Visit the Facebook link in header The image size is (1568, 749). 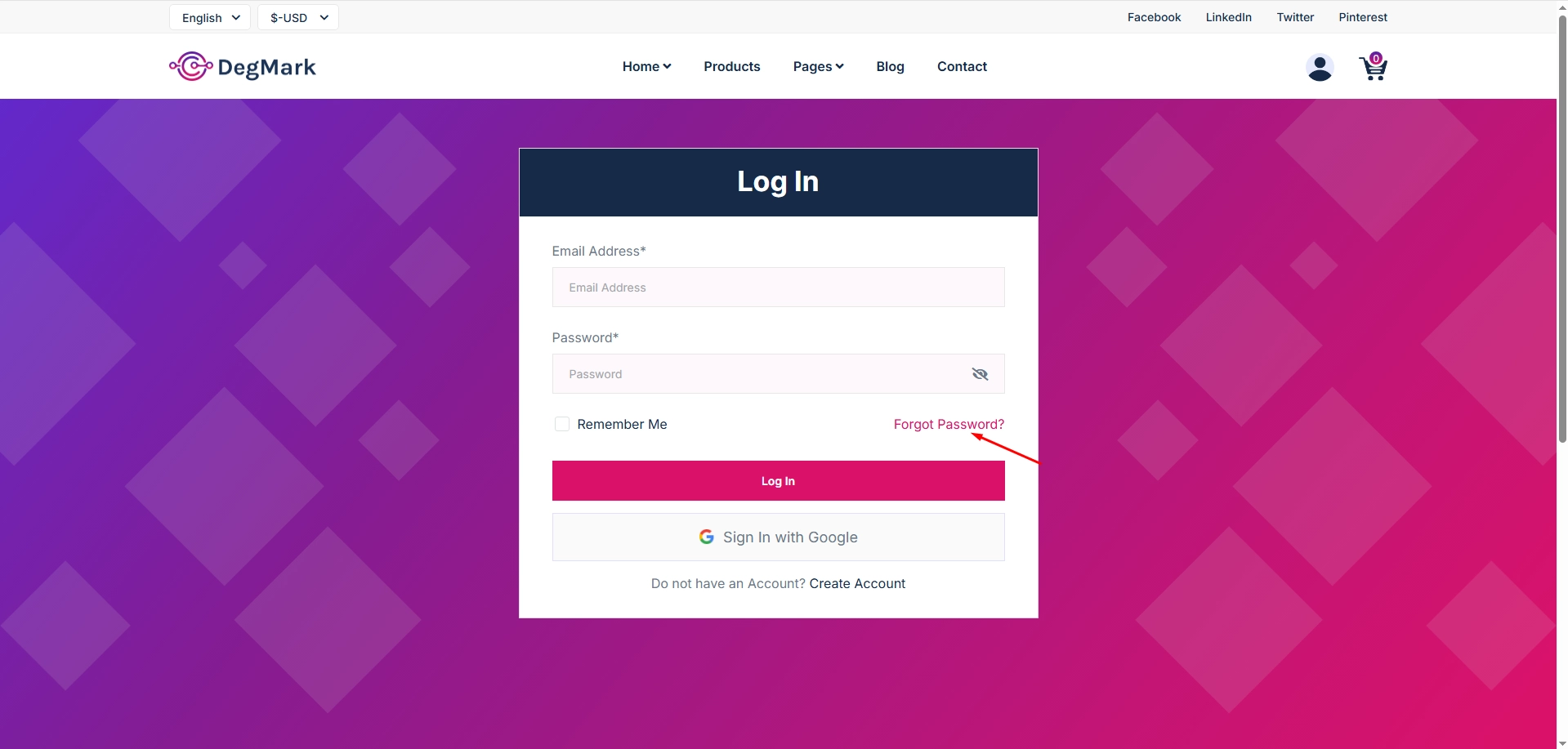1154,17
